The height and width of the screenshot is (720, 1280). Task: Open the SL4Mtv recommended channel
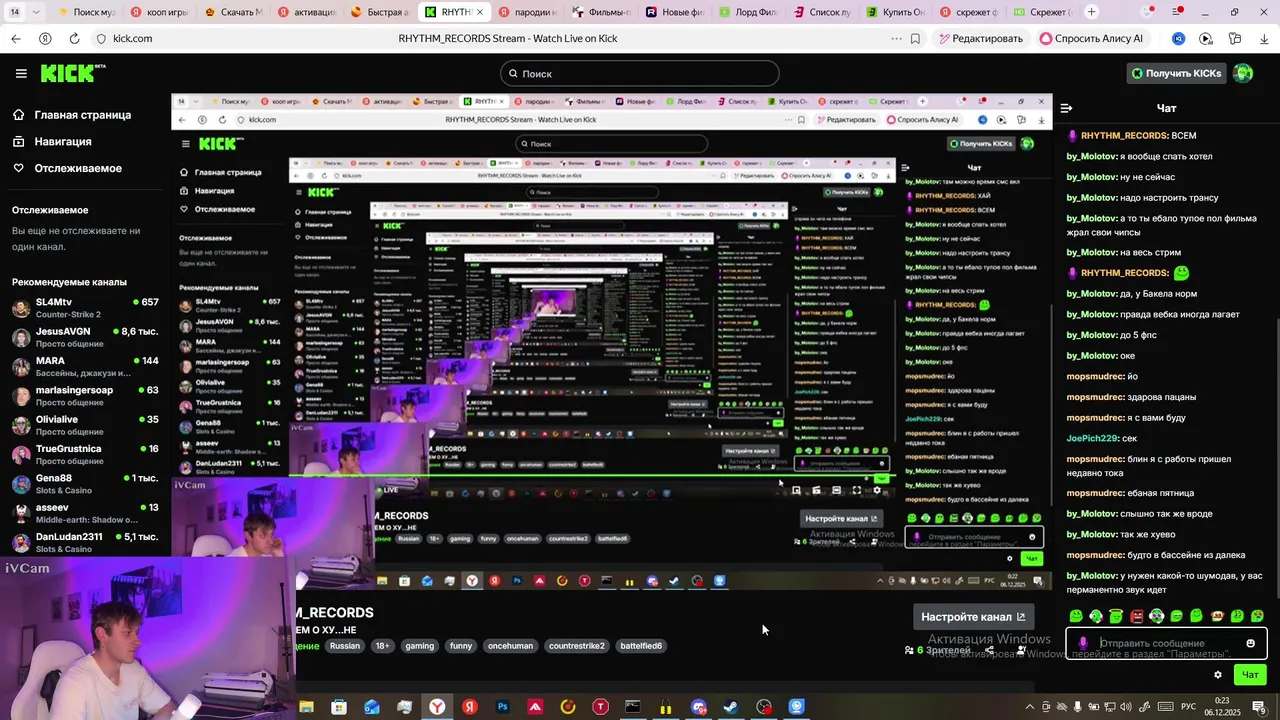click(85, 307)
